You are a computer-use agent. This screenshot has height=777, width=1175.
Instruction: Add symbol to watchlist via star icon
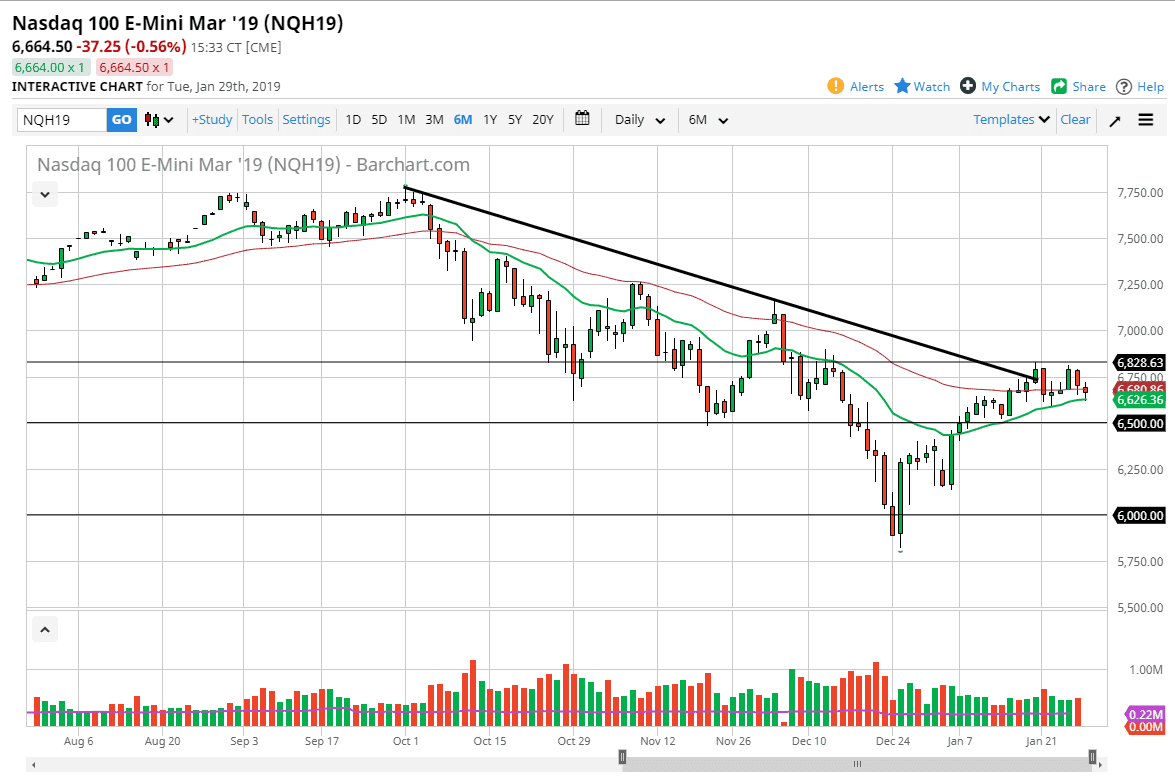point(901,86)
